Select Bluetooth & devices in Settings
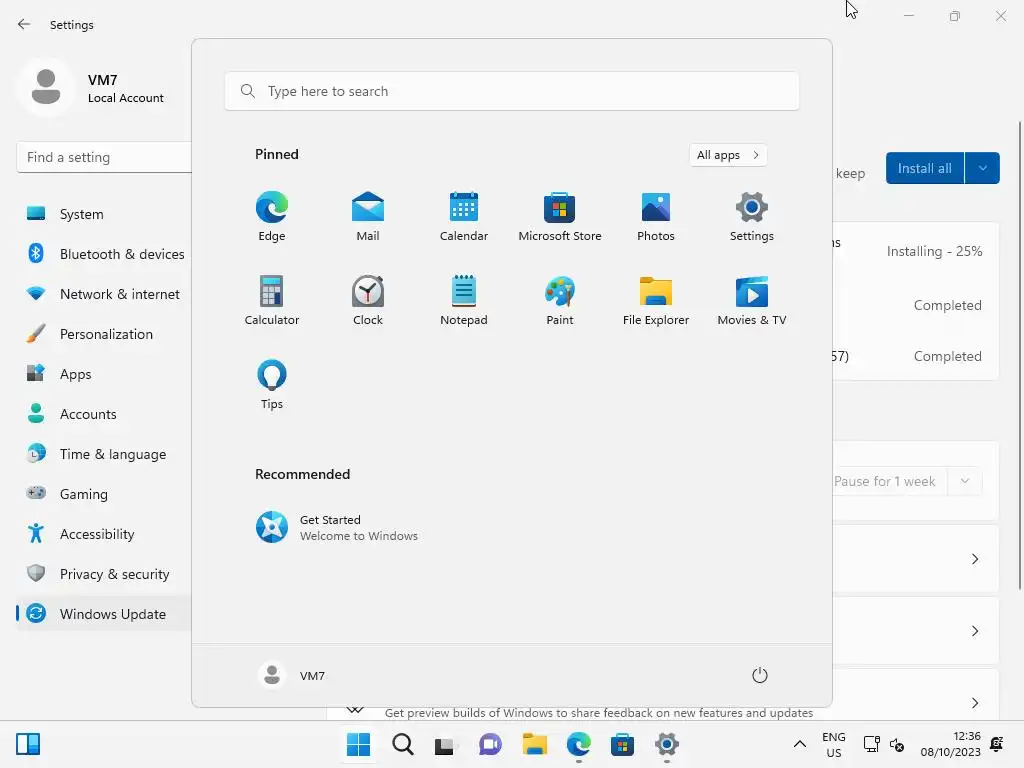 104,254
